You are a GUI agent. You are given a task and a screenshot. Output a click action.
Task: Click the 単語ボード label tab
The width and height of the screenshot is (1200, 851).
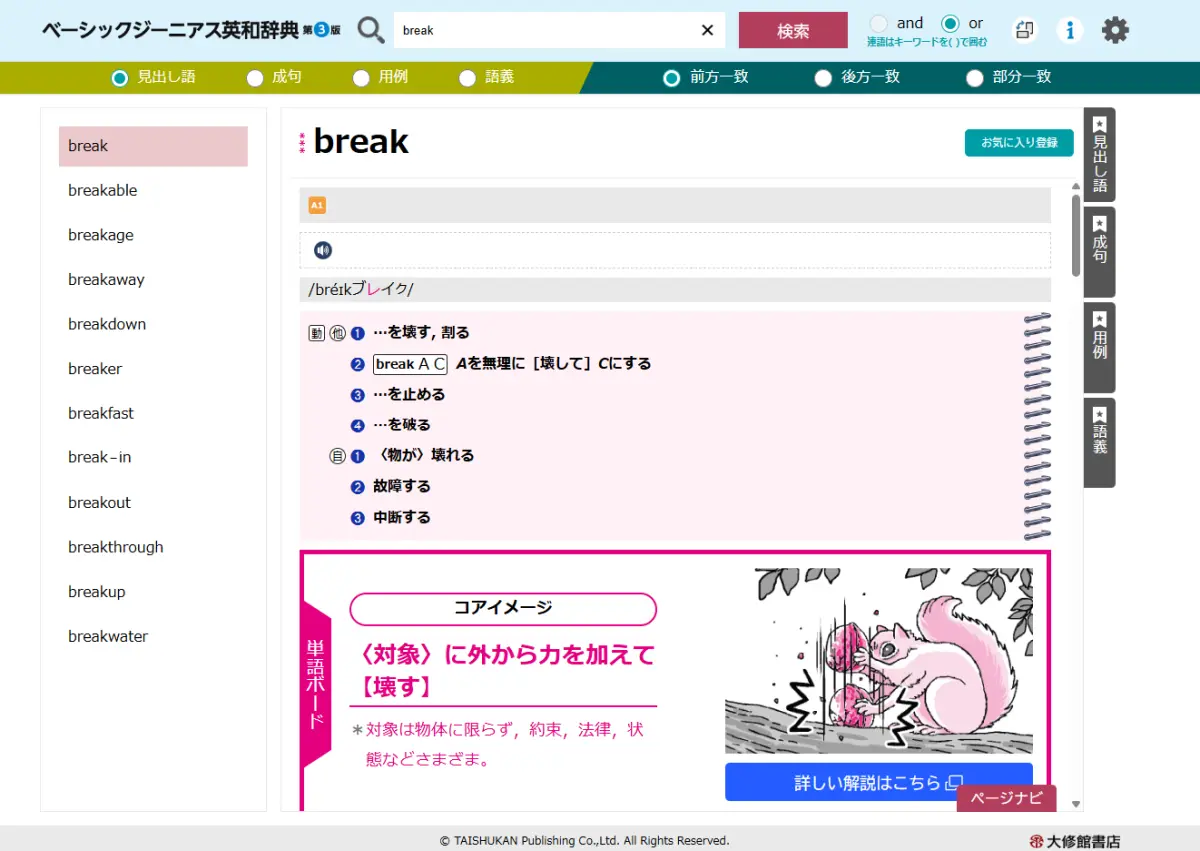tap(315, 685)
